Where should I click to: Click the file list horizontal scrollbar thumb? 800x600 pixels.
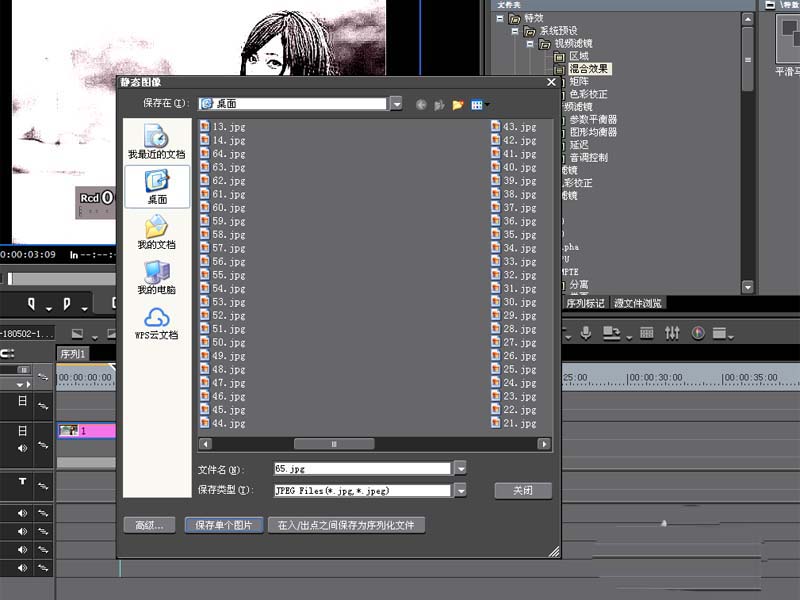(x=334, y=444)
